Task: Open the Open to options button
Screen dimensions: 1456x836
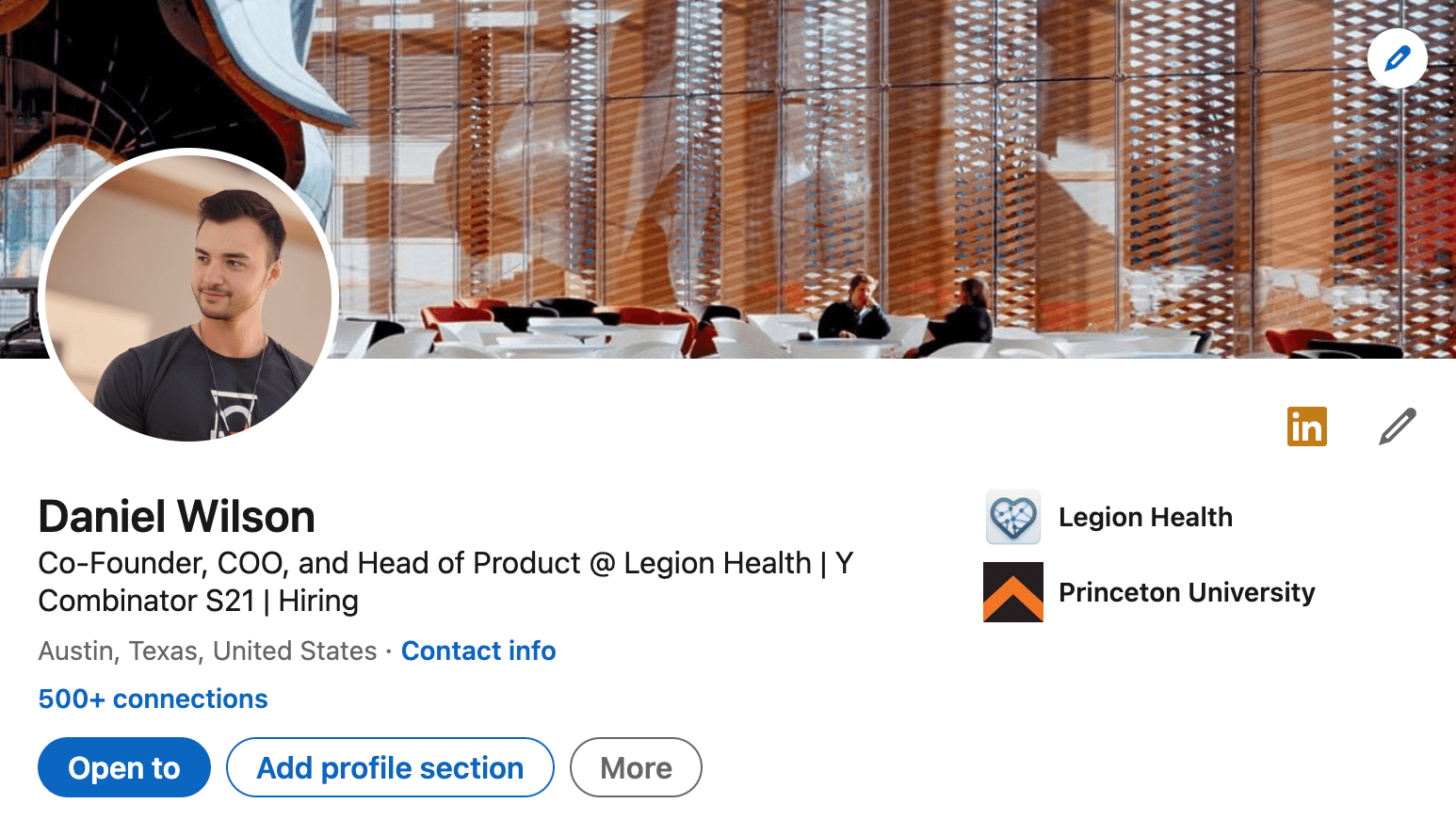Action: (124, 767)
